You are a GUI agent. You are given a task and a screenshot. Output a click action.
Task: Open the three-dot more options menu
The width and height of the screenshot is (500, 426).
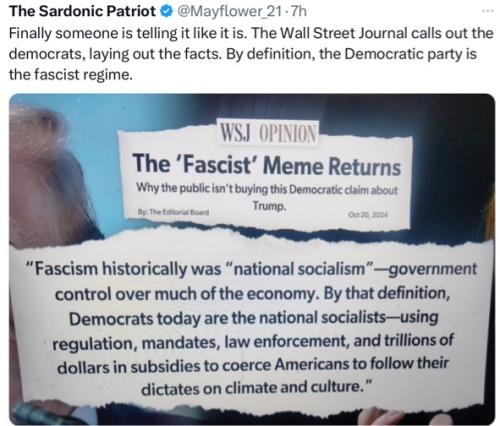[488, 11]
